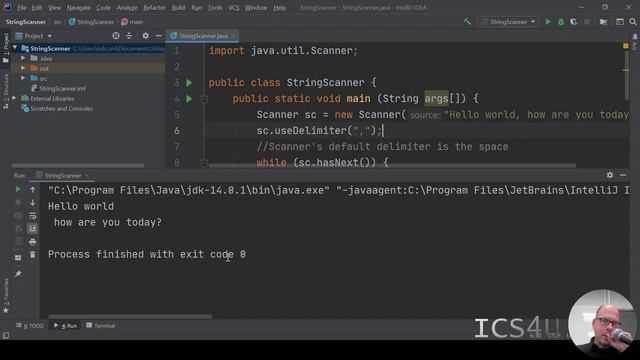This screenshot has height=360, width=640.
Task: Toggle soft-wrap in Run console
Action: [33, 216]
